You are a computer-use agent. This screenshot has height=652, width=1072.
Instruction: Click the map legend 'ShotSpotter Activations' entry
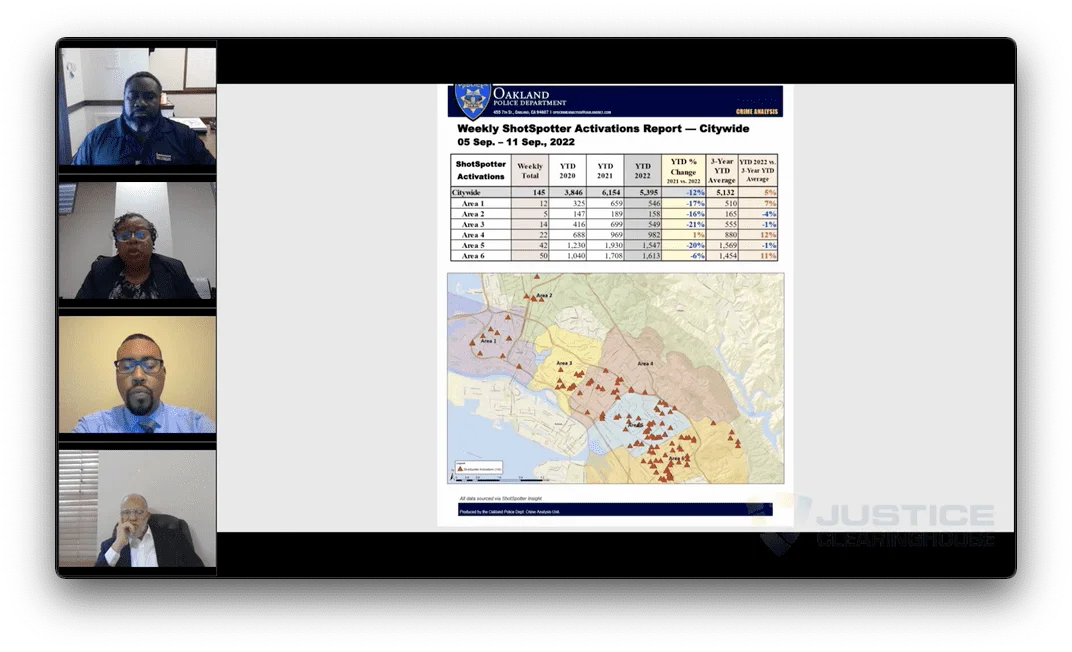[479, 470]
